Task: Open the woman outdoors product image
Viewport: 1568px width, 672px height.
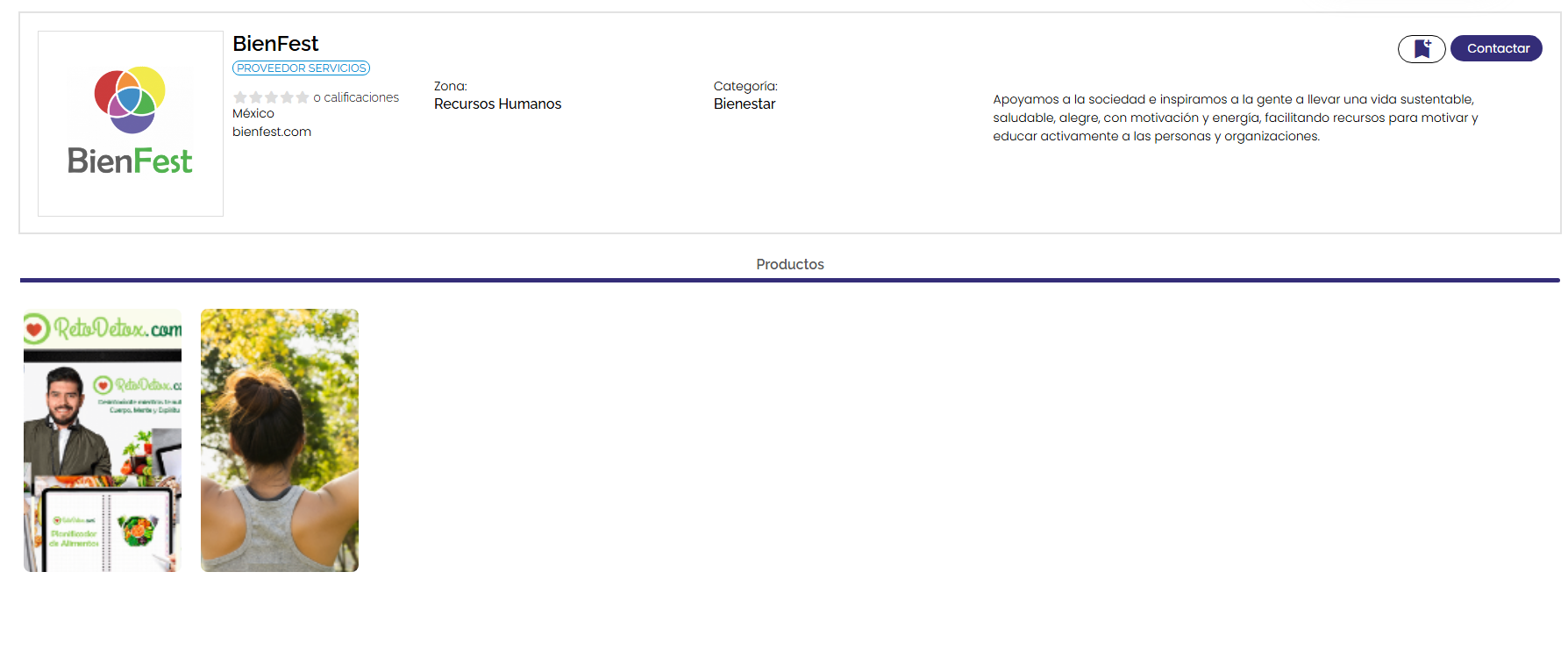Action: [x=280, y=440]
